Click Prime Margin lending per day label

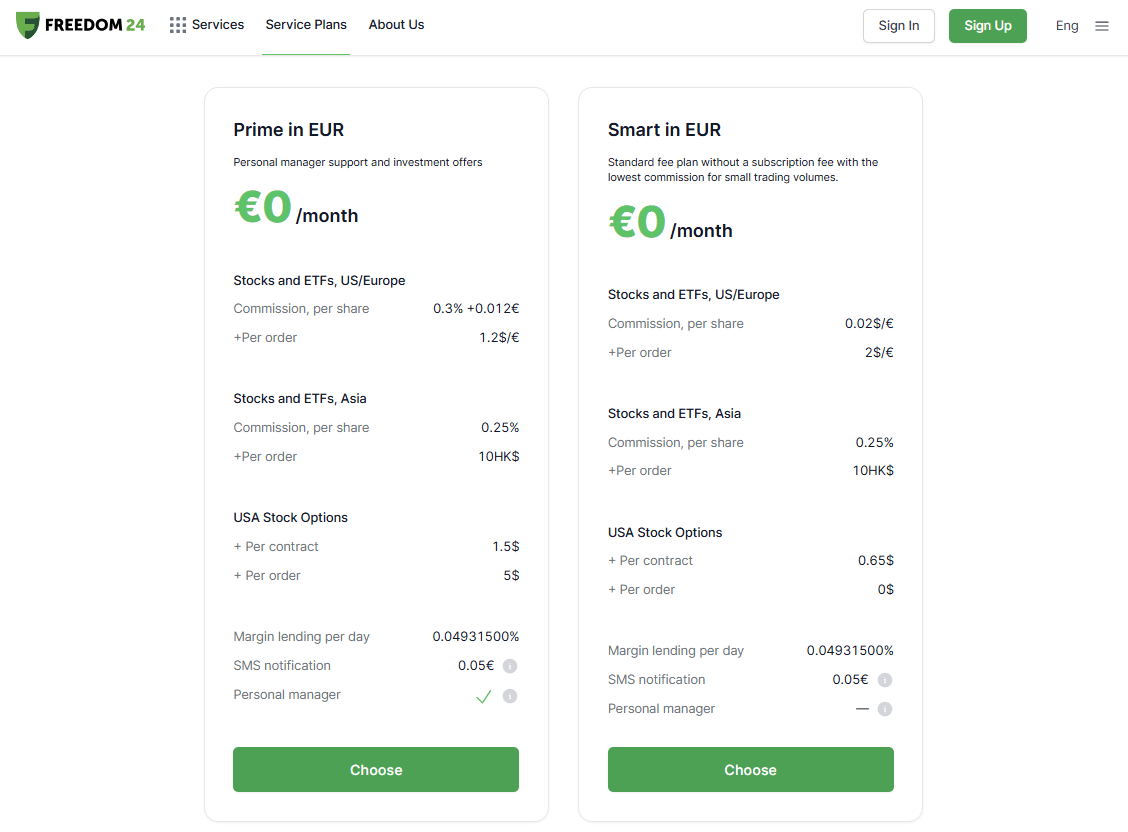click(x=301, y=637)
